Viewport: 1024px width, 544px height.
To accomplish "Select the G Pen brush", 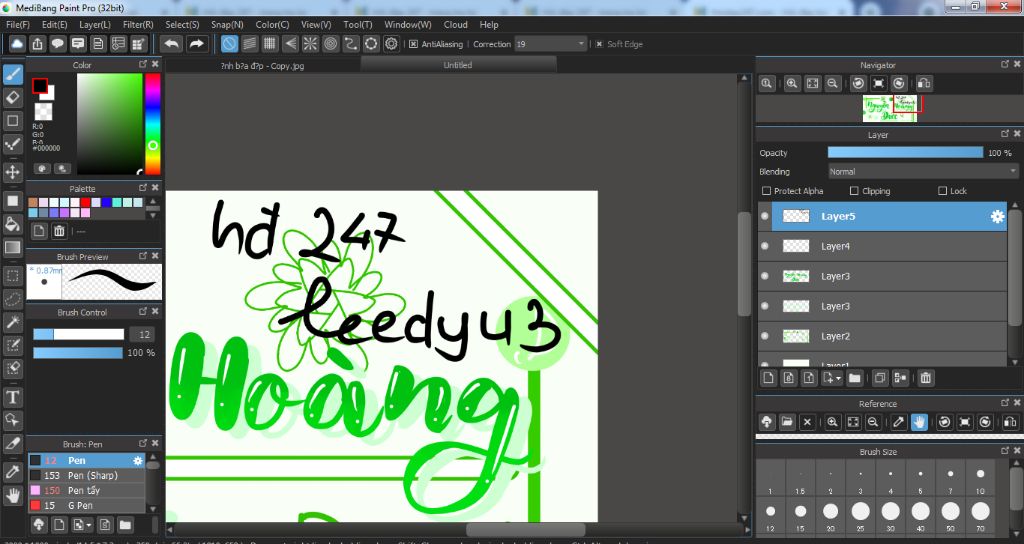I will point(86,505).
